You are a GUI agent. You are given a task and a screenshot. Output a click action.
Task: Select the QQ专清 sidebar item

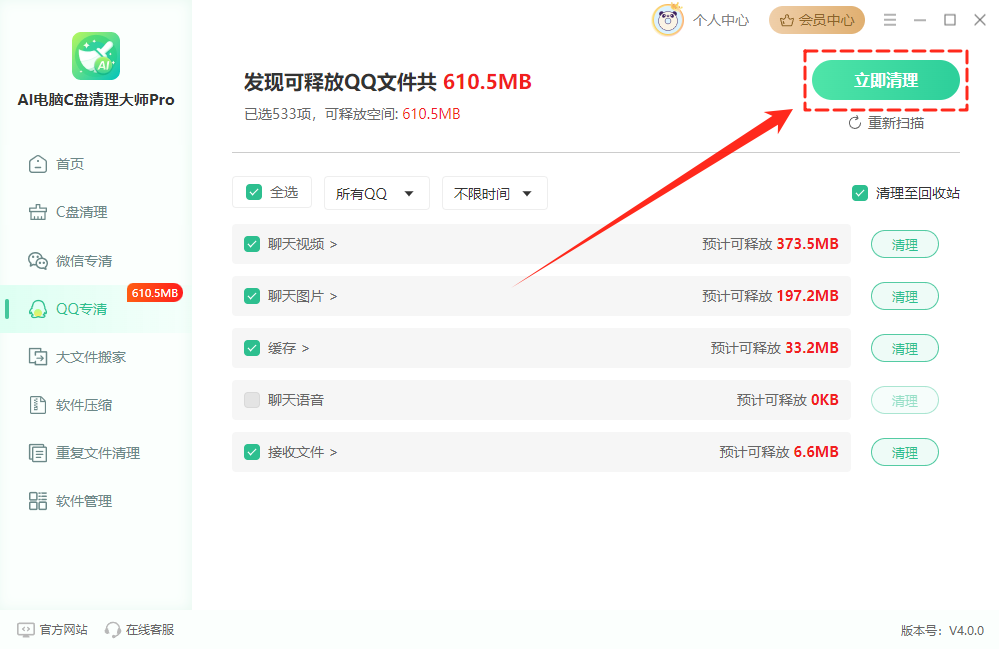96,309
